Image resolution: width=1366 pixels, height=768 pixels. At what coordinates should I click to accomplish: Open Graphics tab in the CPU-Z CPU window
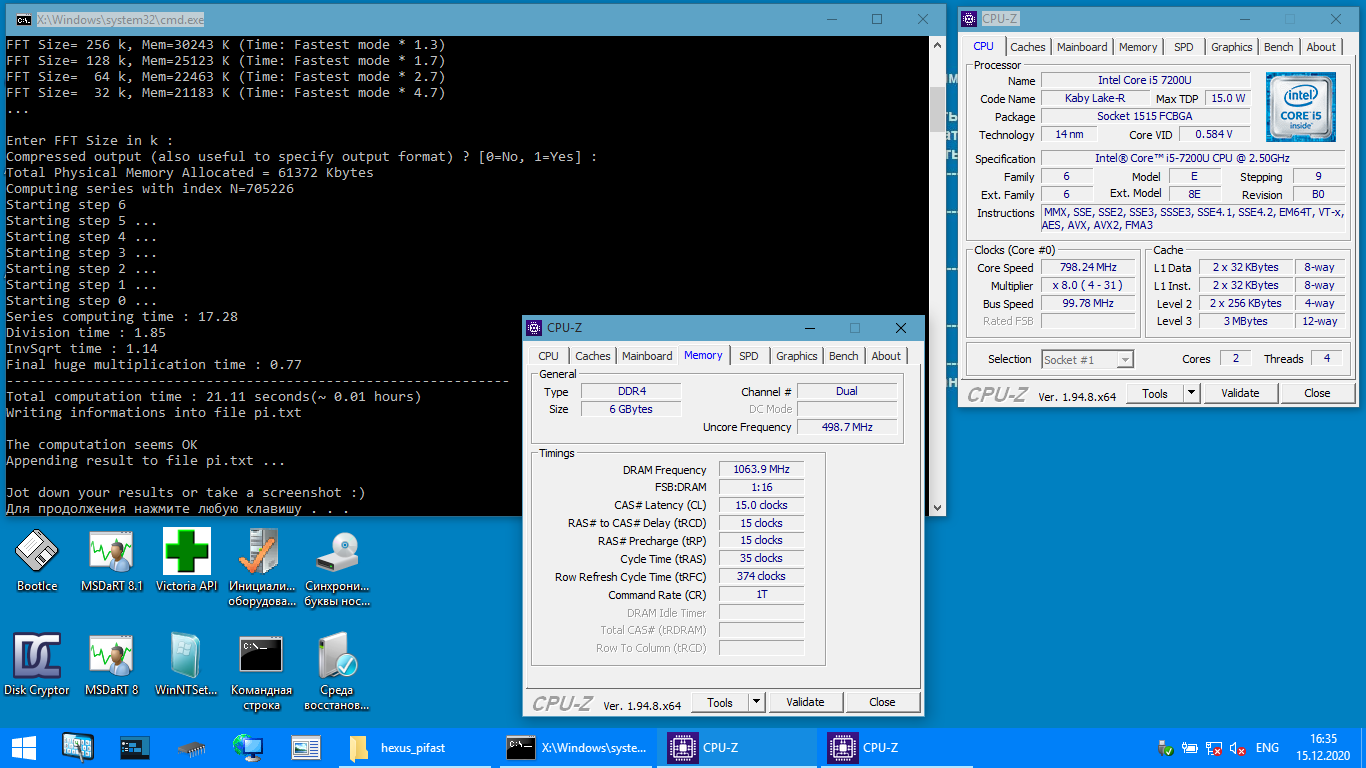click(x=1232, y=47)
